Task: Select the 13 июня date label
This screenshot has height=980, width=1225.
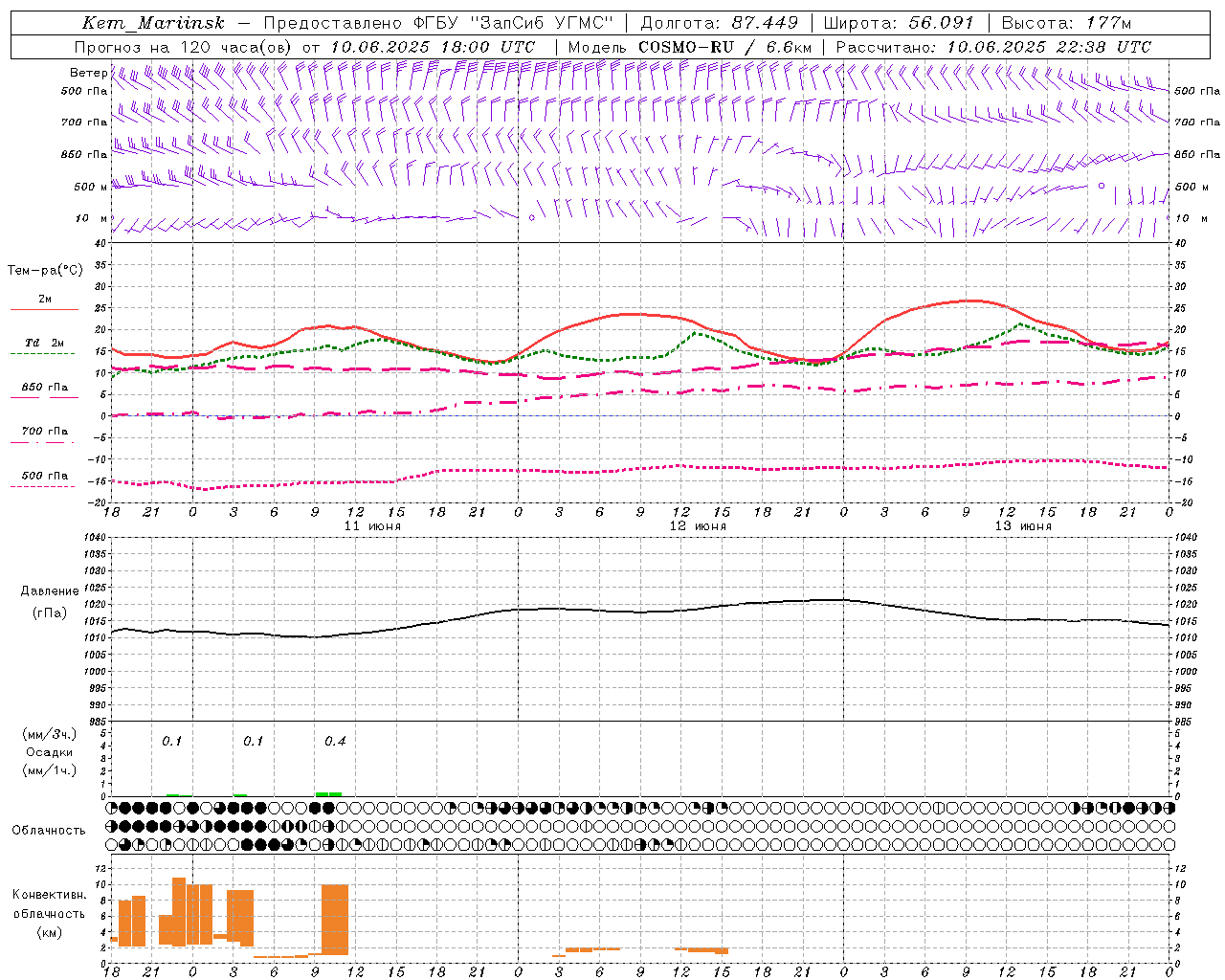Action: tap(1024, 526)
